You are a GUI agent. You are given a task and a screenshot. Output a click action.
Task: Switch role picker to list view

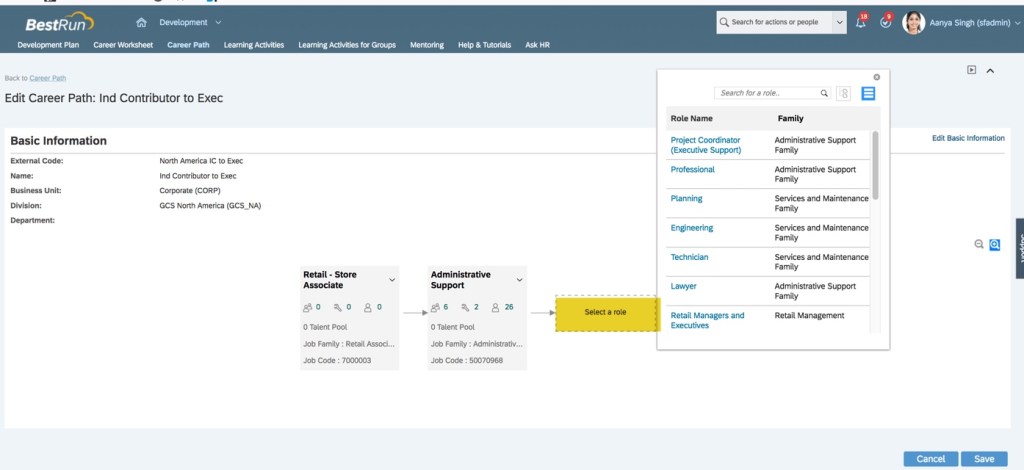pos(868,93)
